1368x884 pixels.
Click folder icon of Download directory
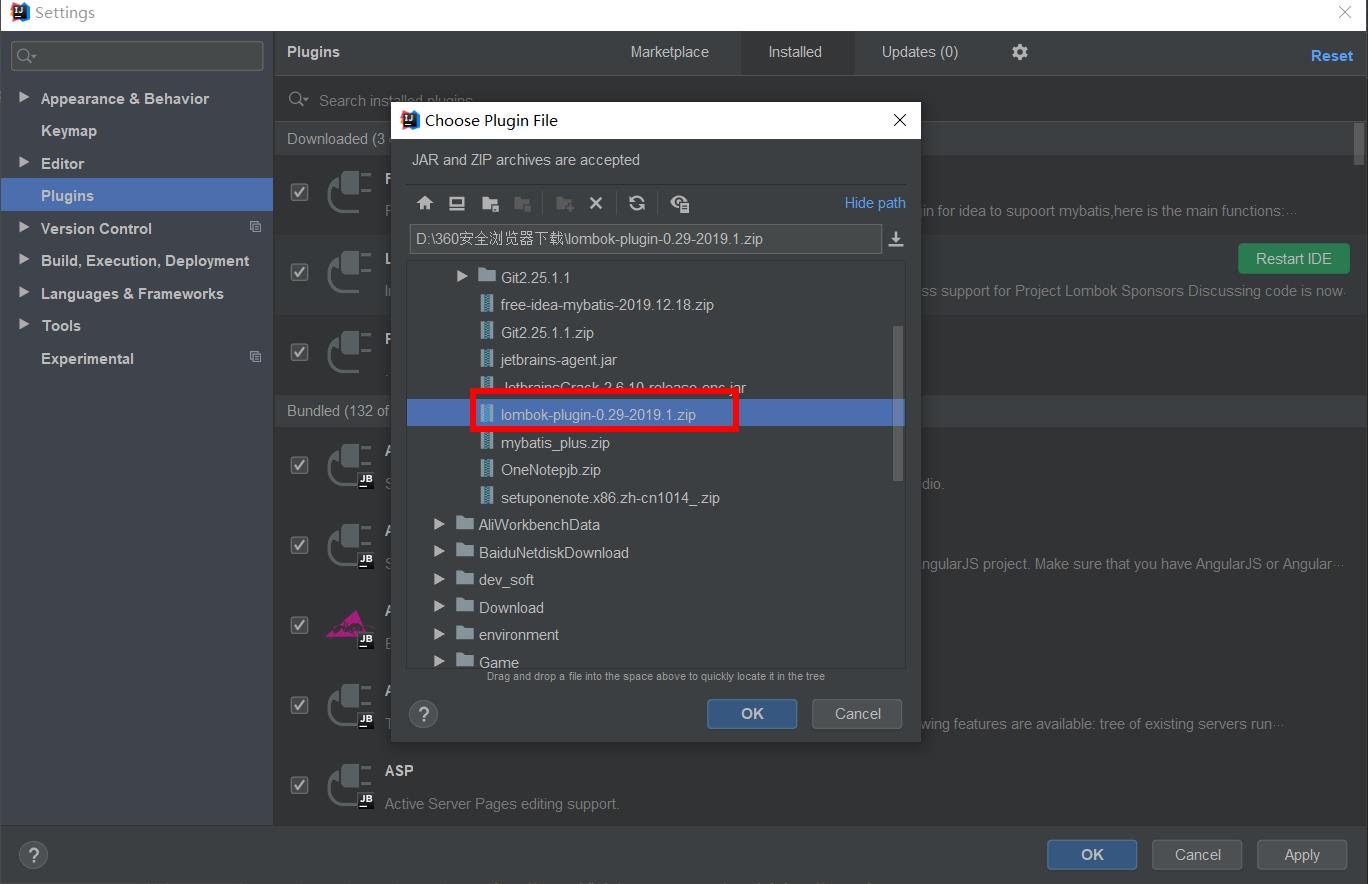tap(464, 605)
